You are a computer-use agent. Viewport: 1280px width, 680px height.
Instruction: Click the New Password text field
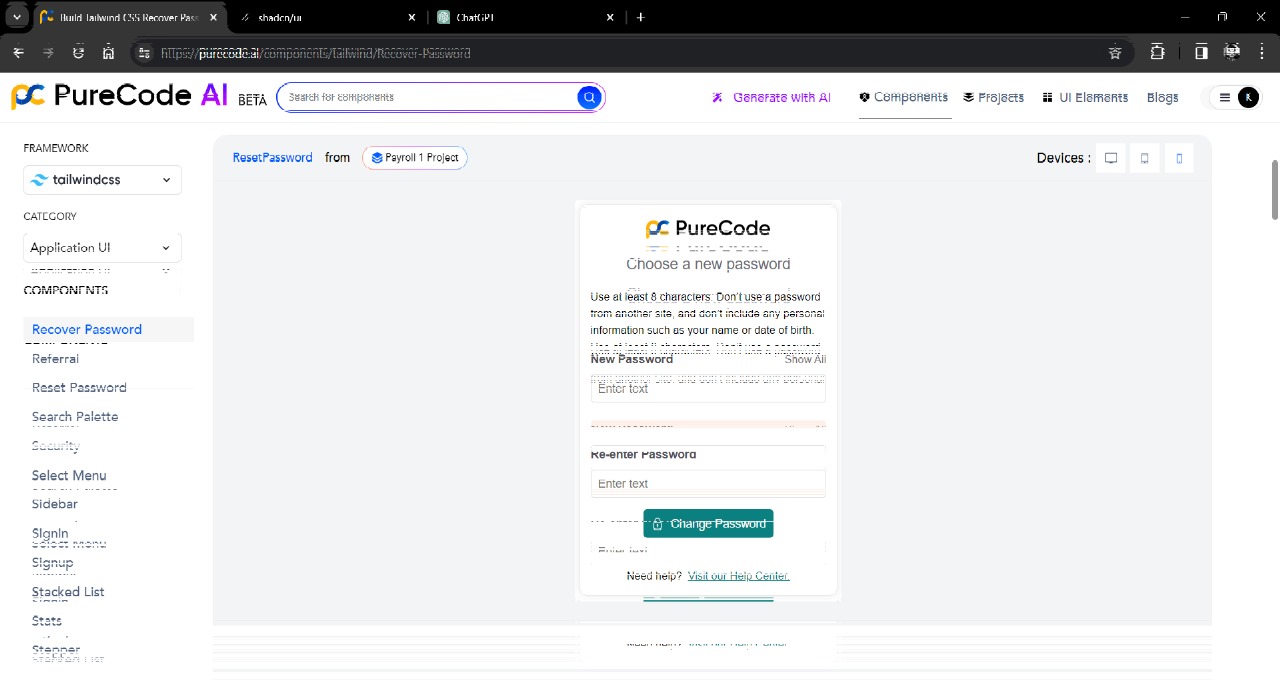click(x=708, y=389)
